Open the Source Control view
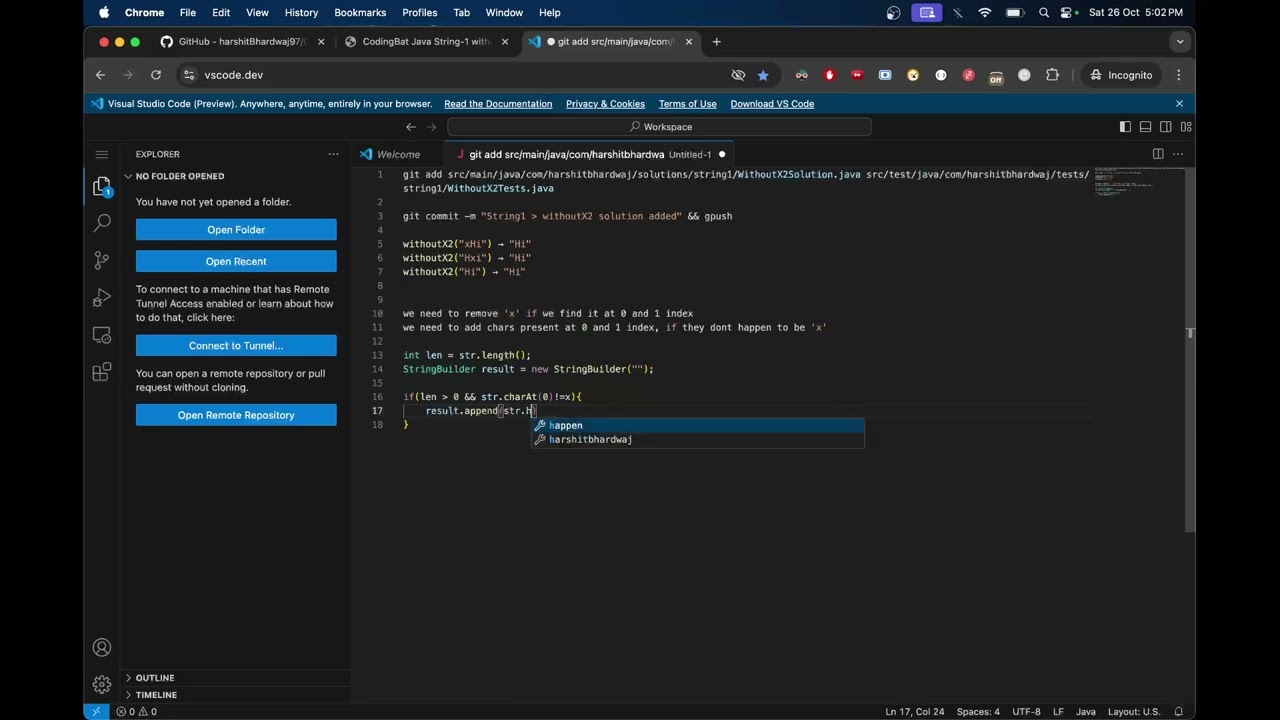Screen dimensions: 1280x720 (101, 260)
